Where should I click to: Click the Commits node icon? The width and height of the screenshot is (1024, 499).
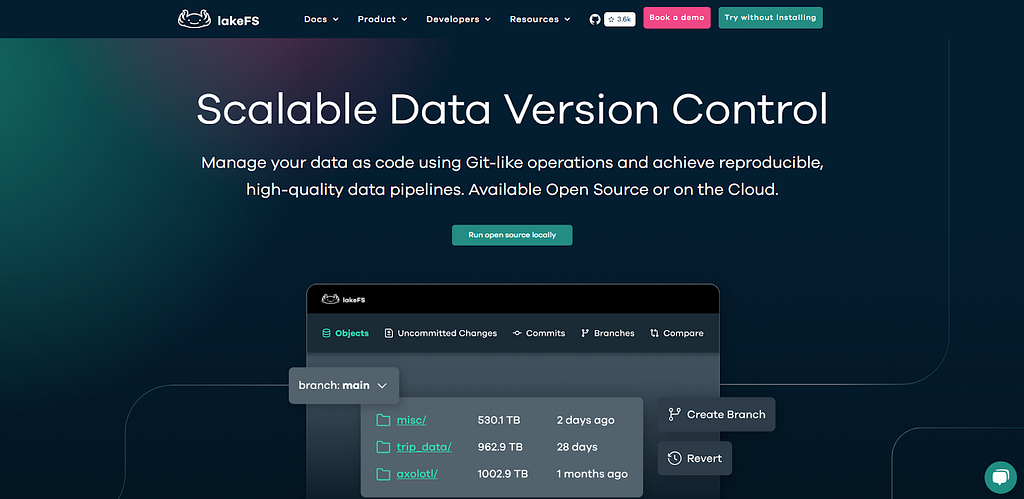point(517,333)
